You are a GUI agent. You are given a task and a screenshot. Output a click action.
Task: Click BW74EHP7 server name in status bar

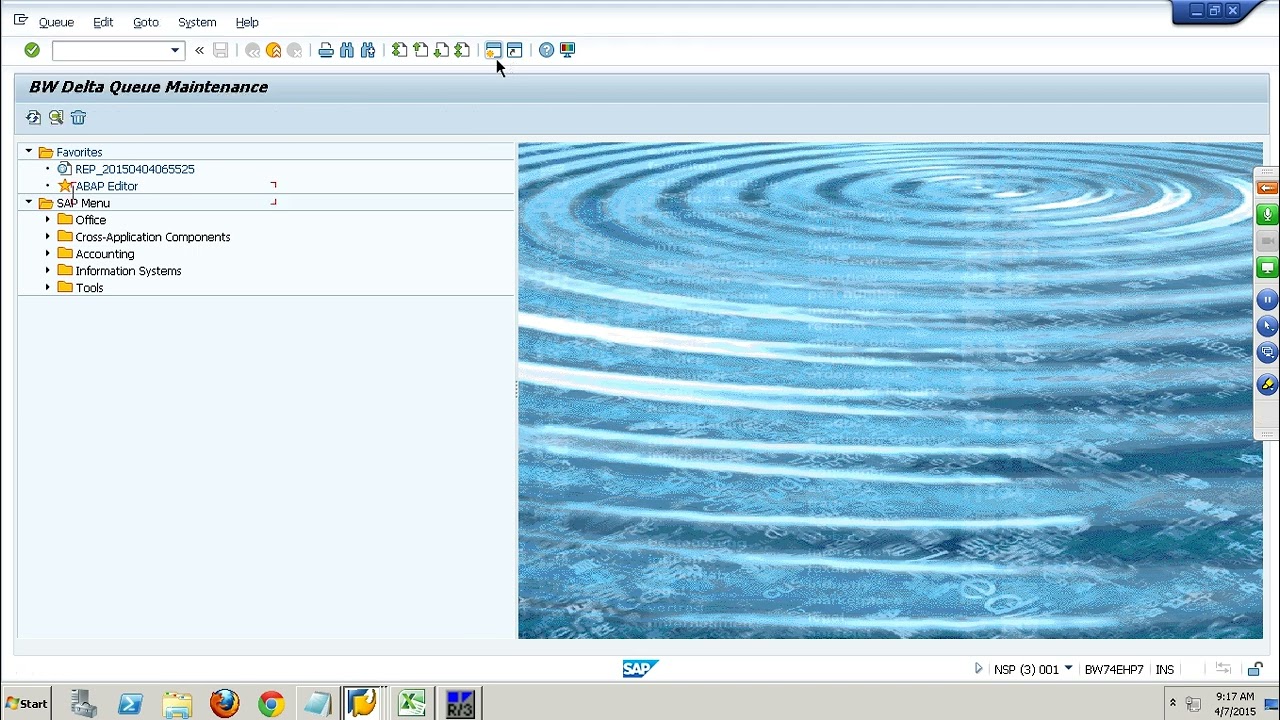click(x=1113, y=669)
